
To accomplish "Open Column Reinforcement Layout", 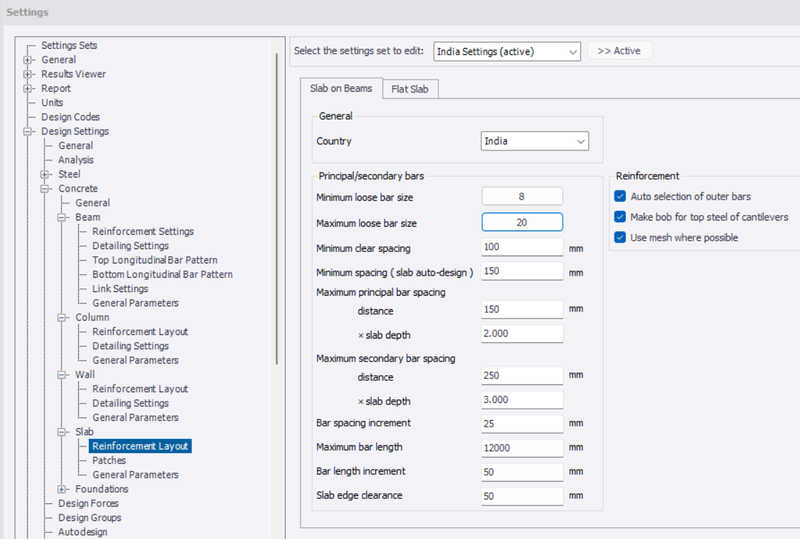I will tap(140, 331).
